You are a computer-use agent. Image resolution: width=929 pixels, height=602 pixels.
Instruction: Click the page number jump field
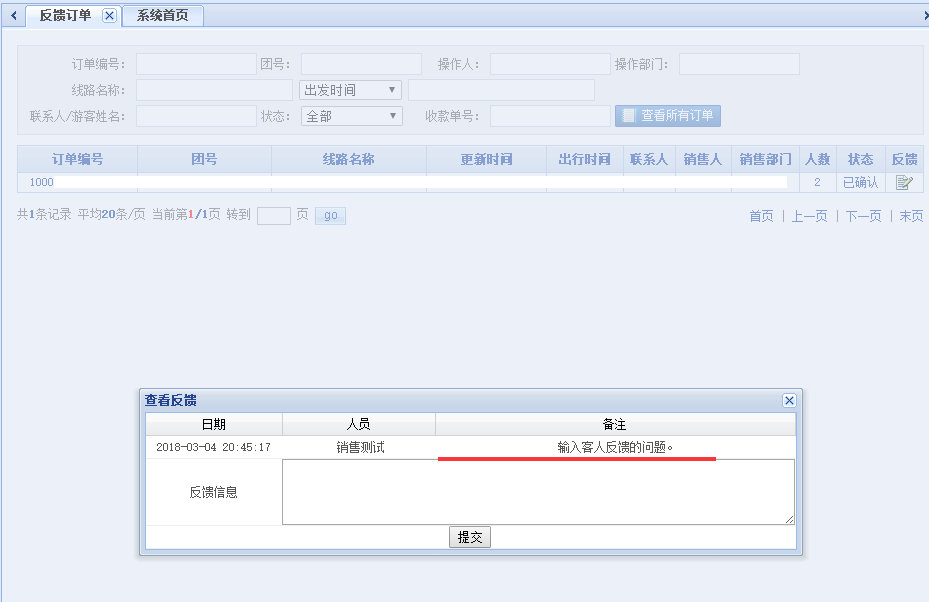274,216
